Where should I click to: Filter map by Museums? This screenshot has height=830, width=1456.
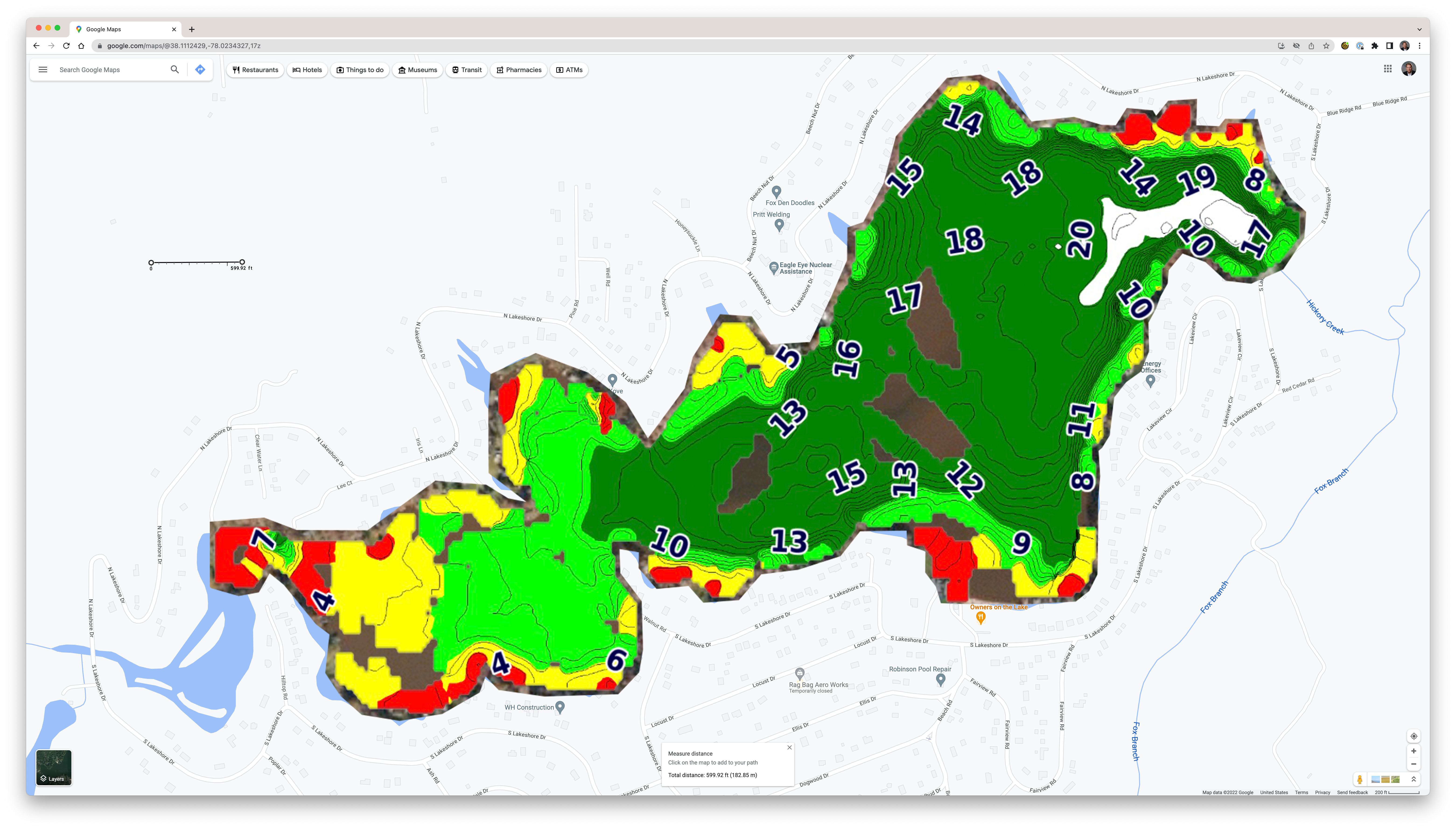tap(417, 70)
